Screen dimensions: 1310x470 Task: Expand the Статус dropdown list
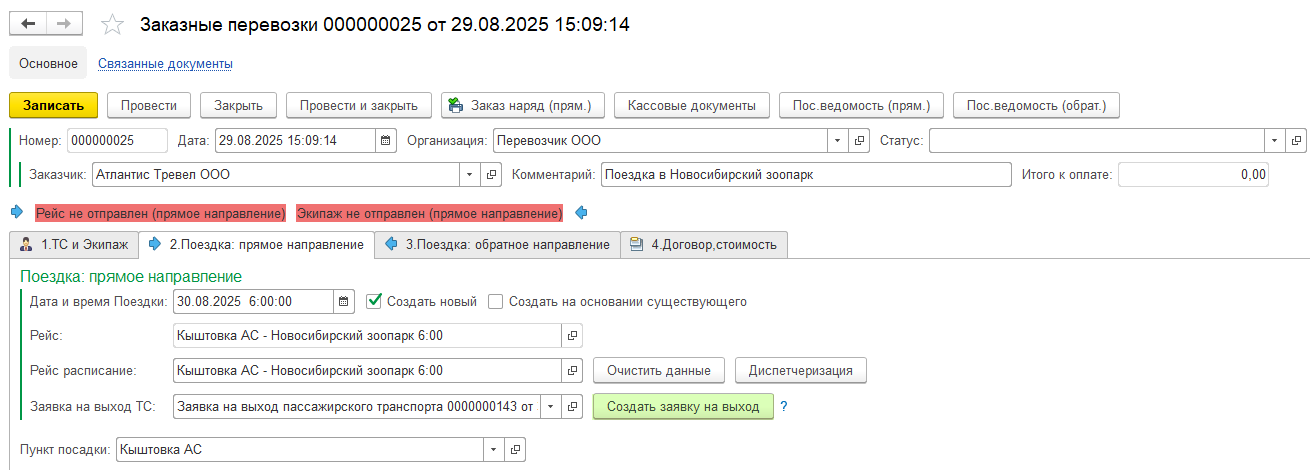click(1275, 140)
